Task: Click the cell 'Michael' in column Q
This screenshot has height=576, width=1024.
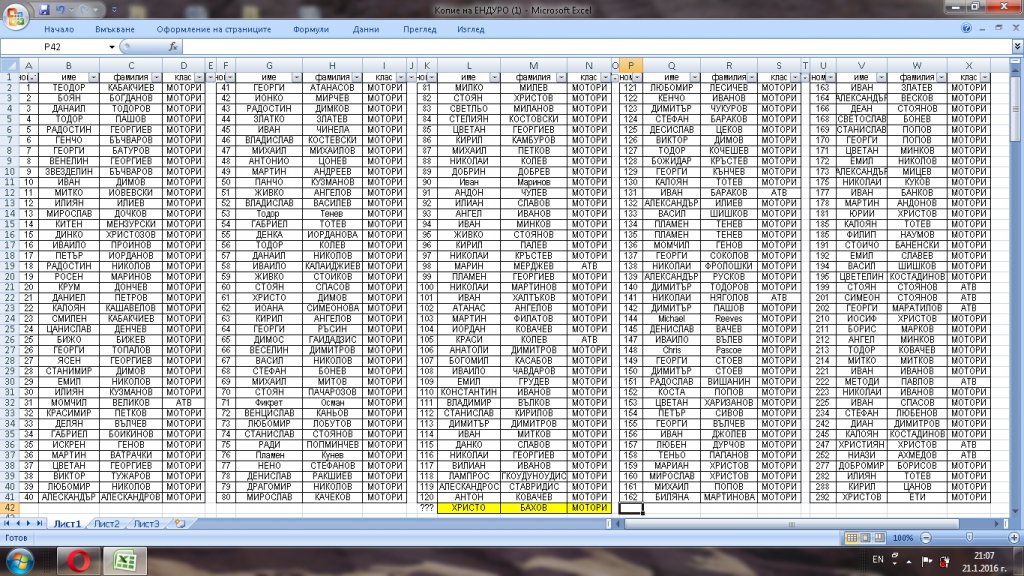Action: [671, 319]
